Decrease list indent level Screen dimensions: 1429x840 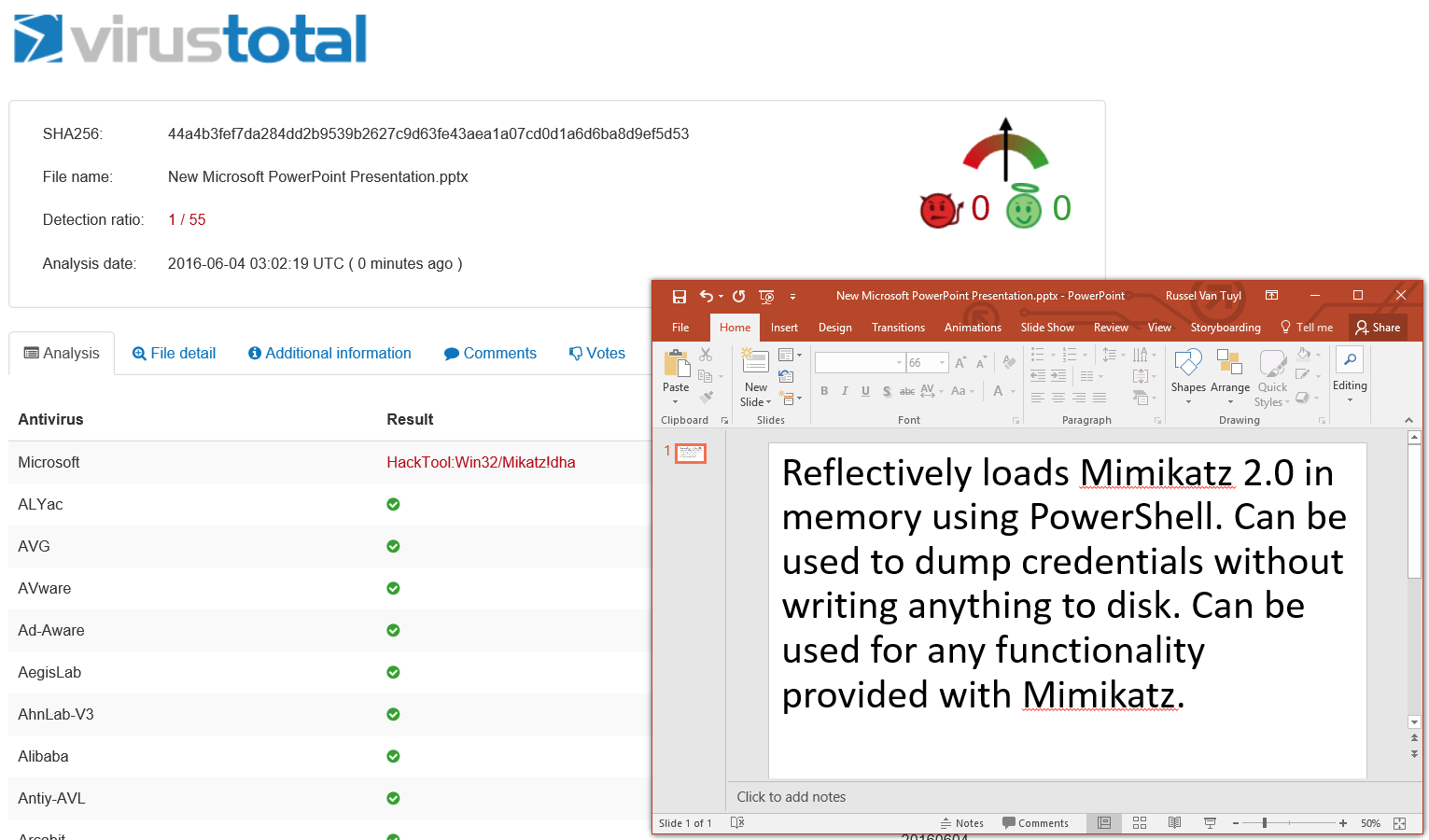point(1038,376)
